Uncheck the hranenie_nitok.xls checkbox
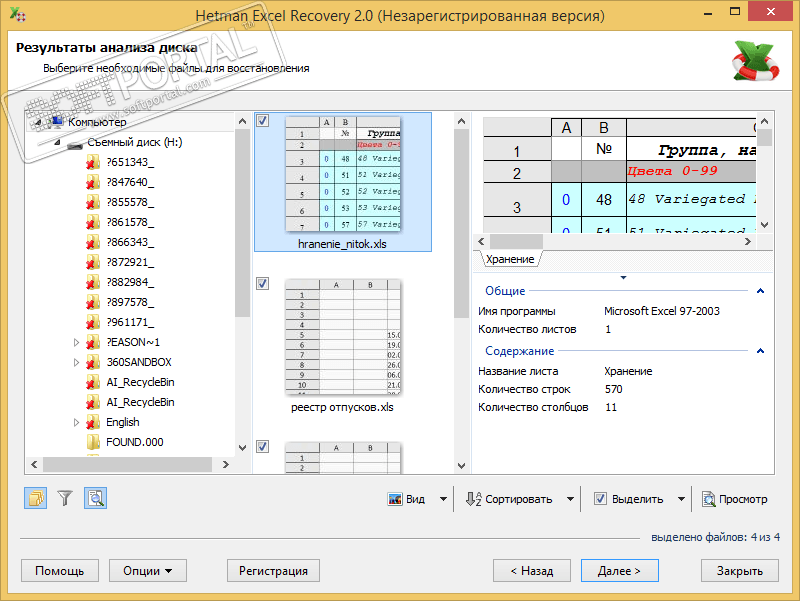The image size is (800, 601). (262, 121)
